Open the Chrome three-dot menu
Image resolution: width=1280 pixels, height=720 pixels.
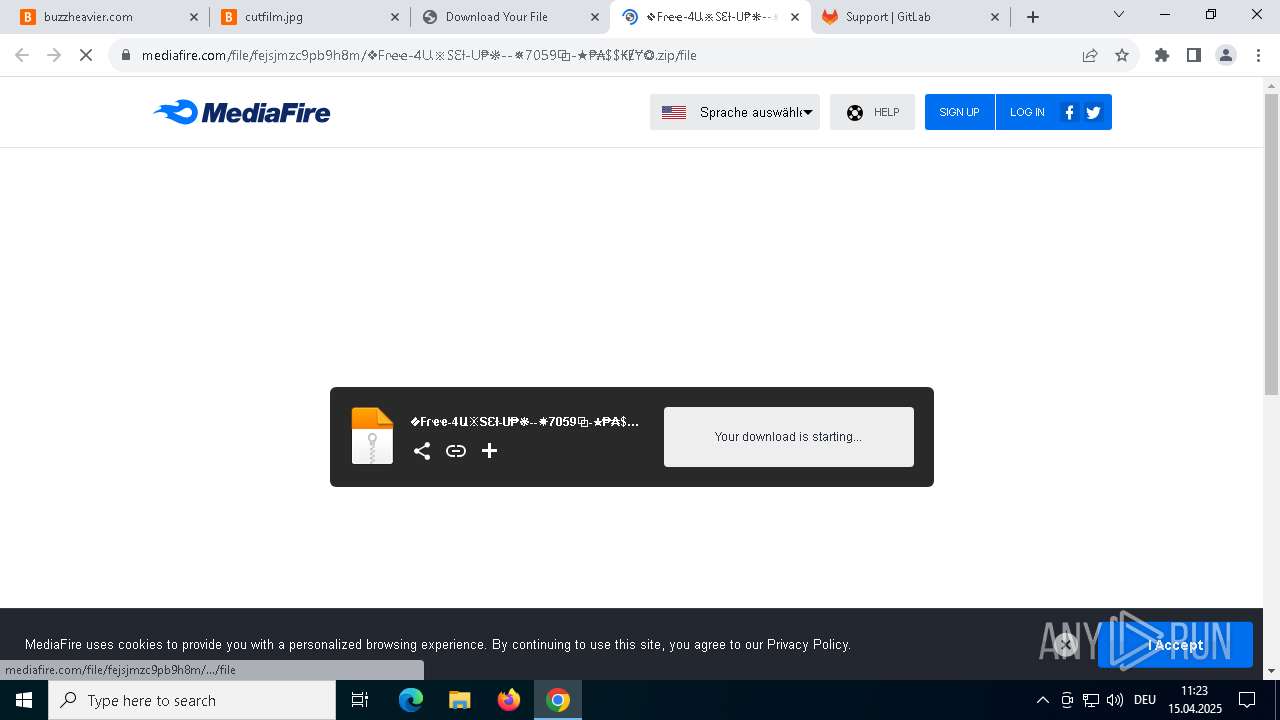point(1257,55)
